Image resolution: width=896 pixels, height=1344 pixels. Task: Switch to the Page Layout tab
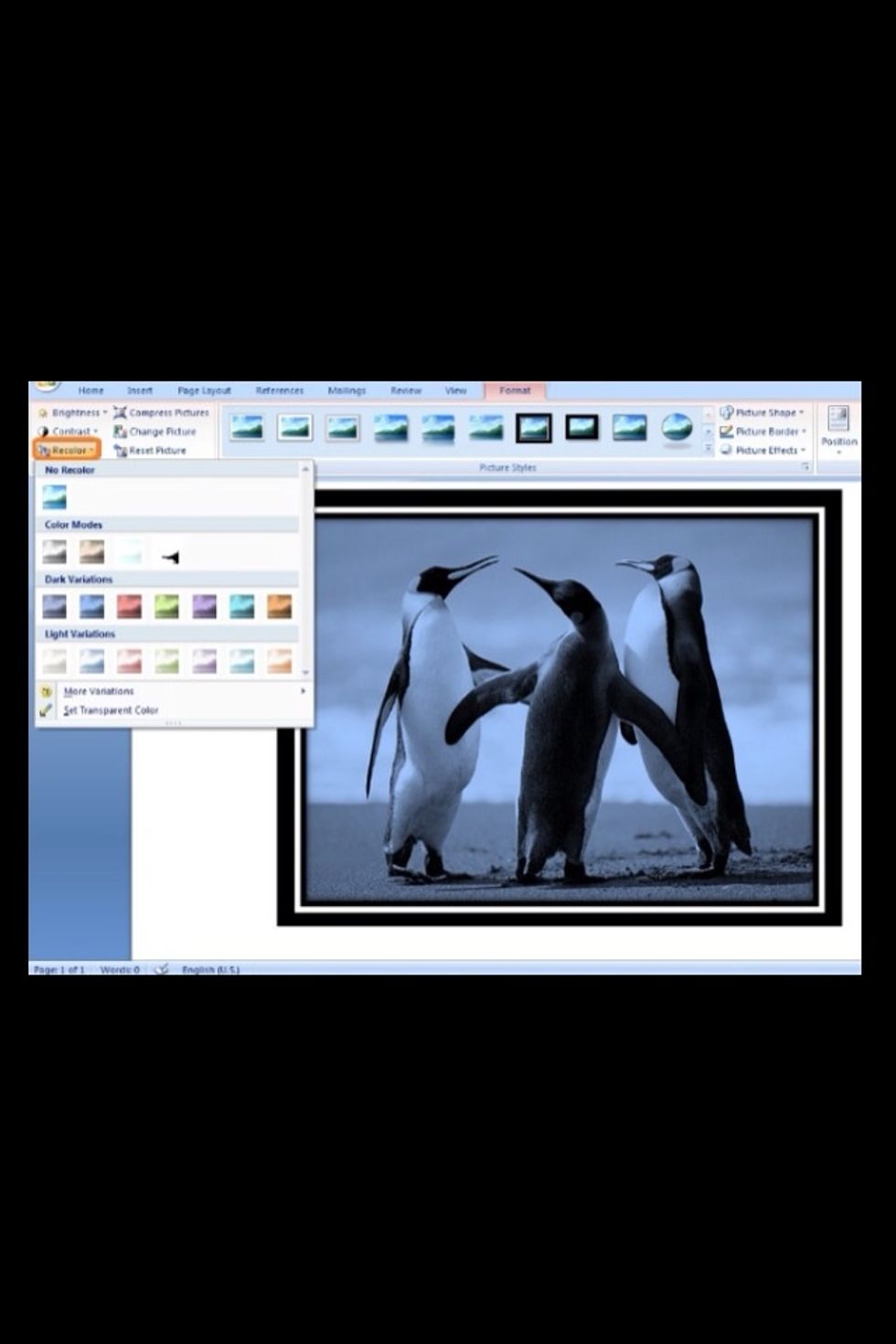pyautogui.click(x=204, y=390)
